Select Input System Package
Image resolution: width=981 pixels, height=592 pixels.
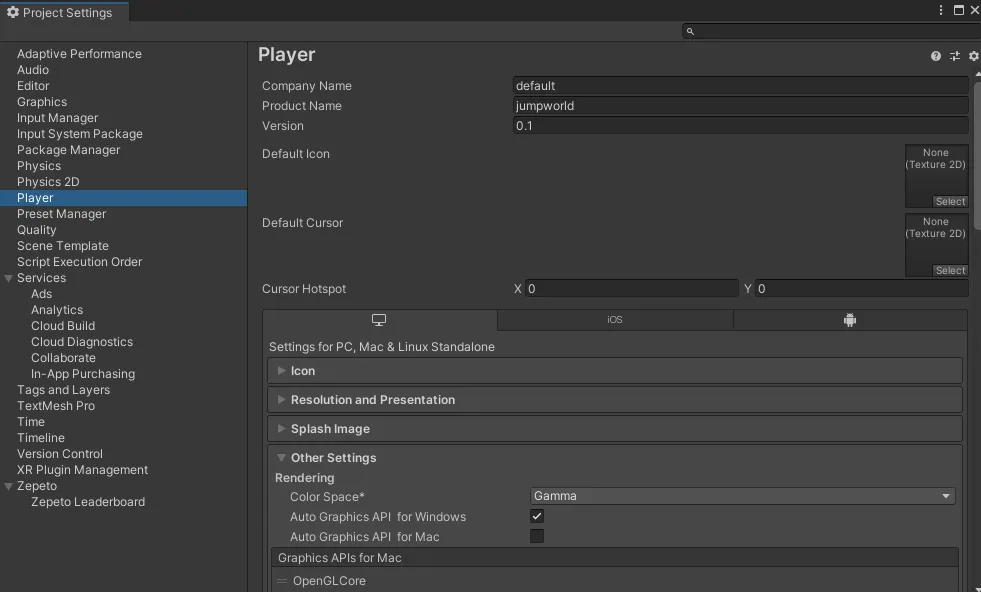point(80,134)
